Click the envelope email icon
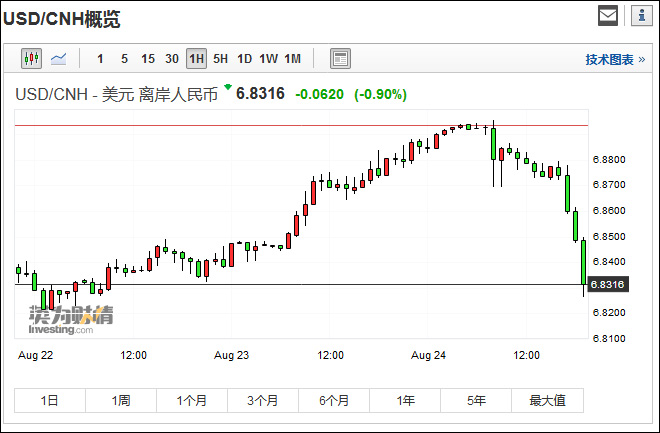 tap(608, 16)
